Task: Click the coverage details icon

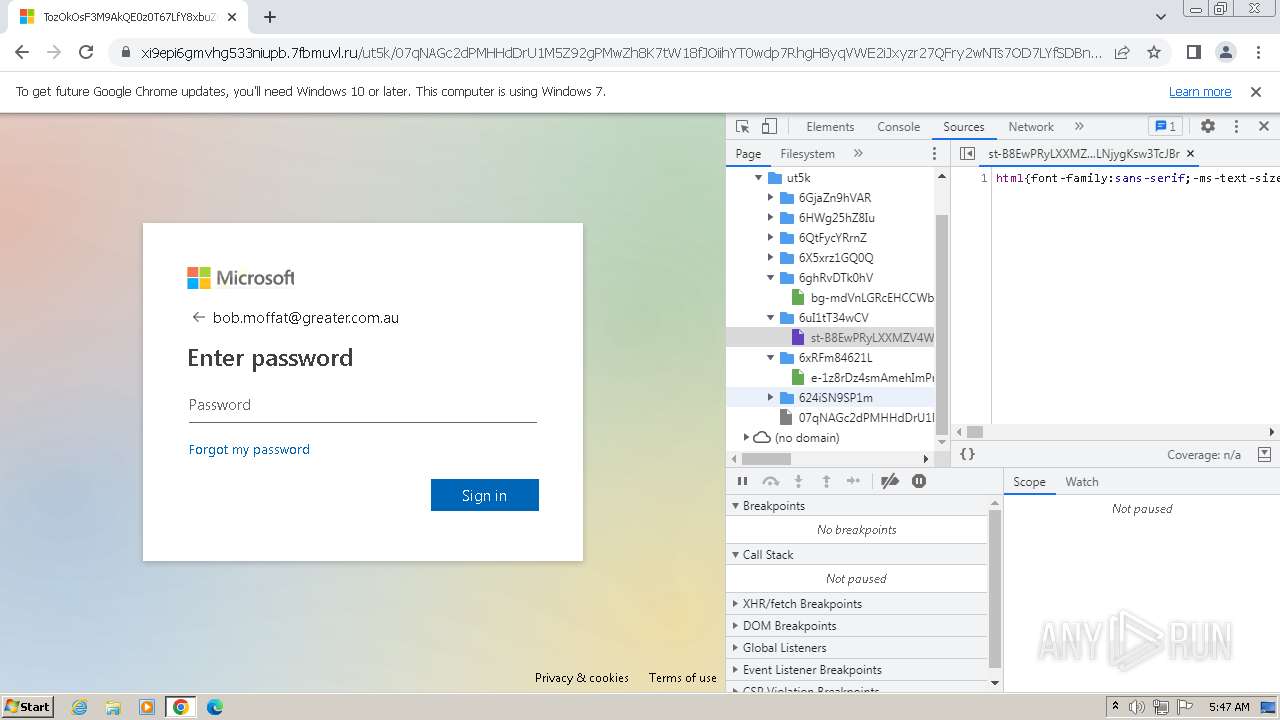Action: tap(1264, 454)
